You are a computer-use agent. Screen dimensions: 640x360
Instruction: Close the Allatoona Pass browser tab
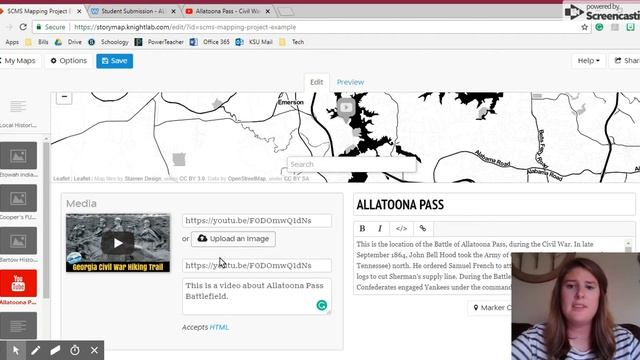tap(268, 11)
